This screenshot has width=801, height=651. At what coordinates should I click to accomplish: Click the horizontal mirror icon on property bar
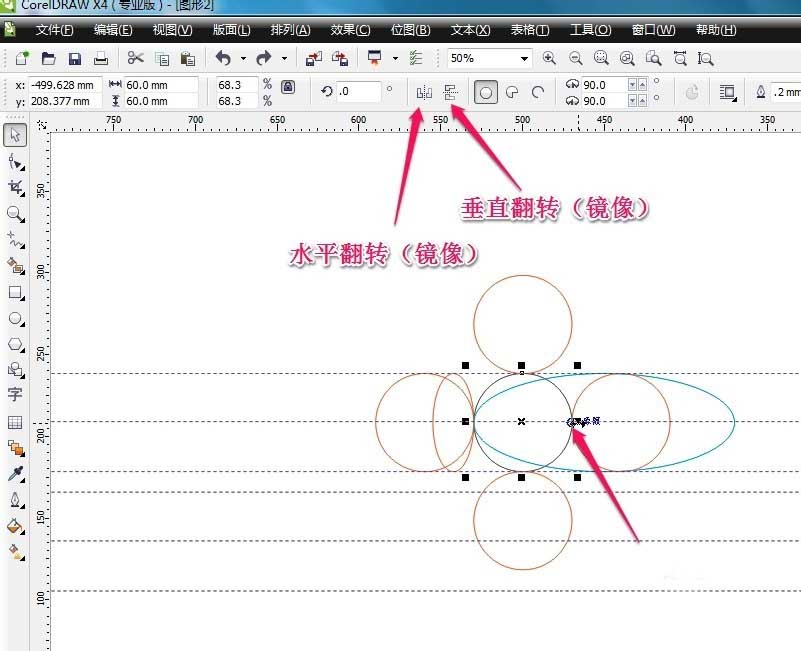(x=423, y=90)
